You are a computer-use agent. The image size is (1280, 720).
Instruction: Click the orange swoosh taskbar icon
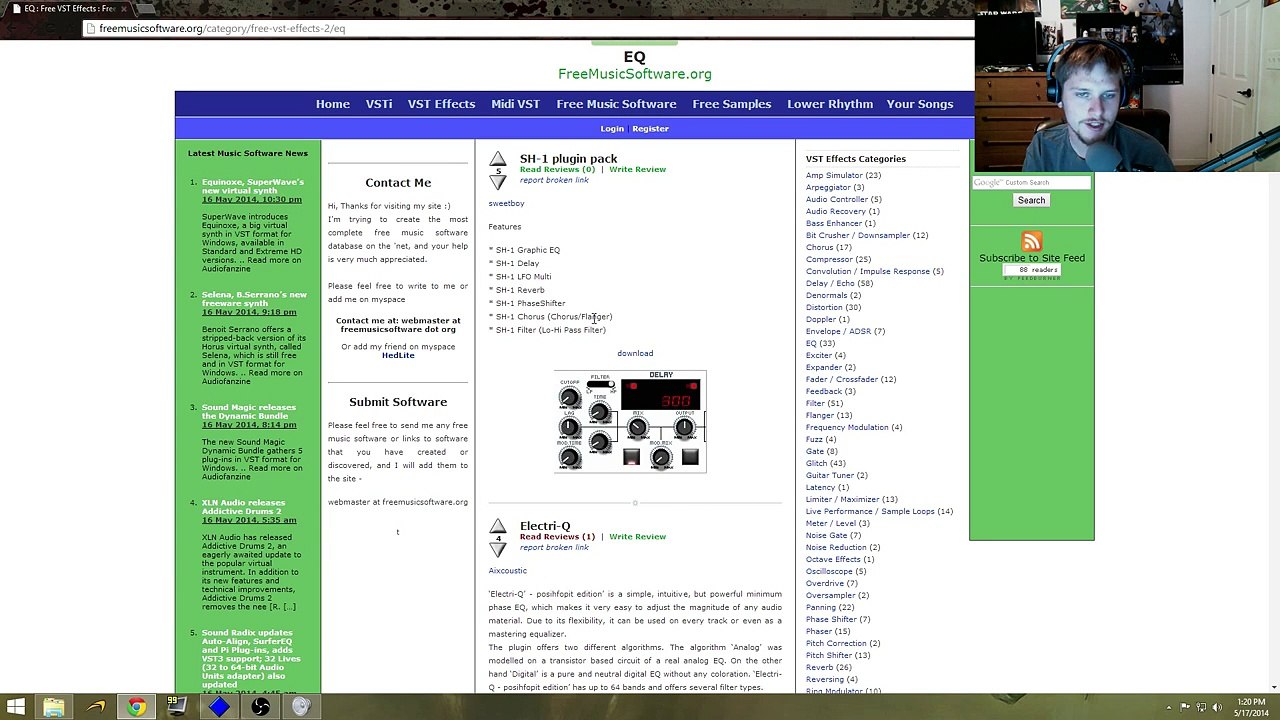(x=96, y=708)
